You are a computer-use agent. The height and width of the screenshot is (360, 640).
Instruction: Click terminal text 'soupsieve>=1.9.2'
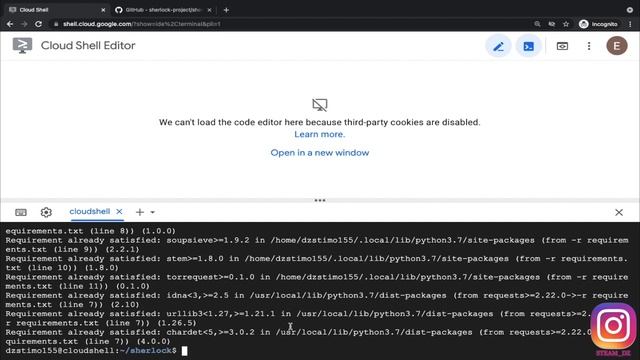(207, 240)
